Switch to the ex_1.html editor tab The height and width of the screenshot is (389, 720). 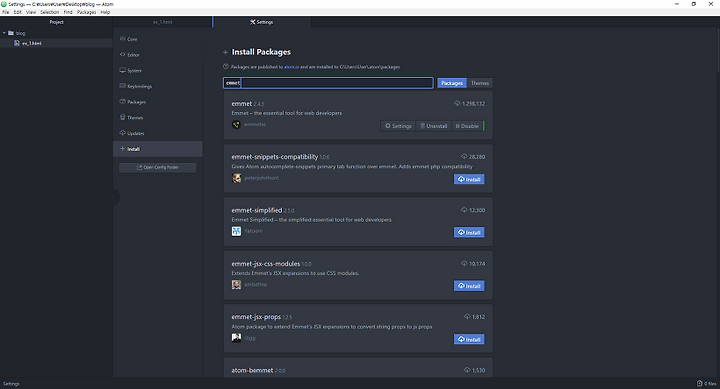[163, 22]
